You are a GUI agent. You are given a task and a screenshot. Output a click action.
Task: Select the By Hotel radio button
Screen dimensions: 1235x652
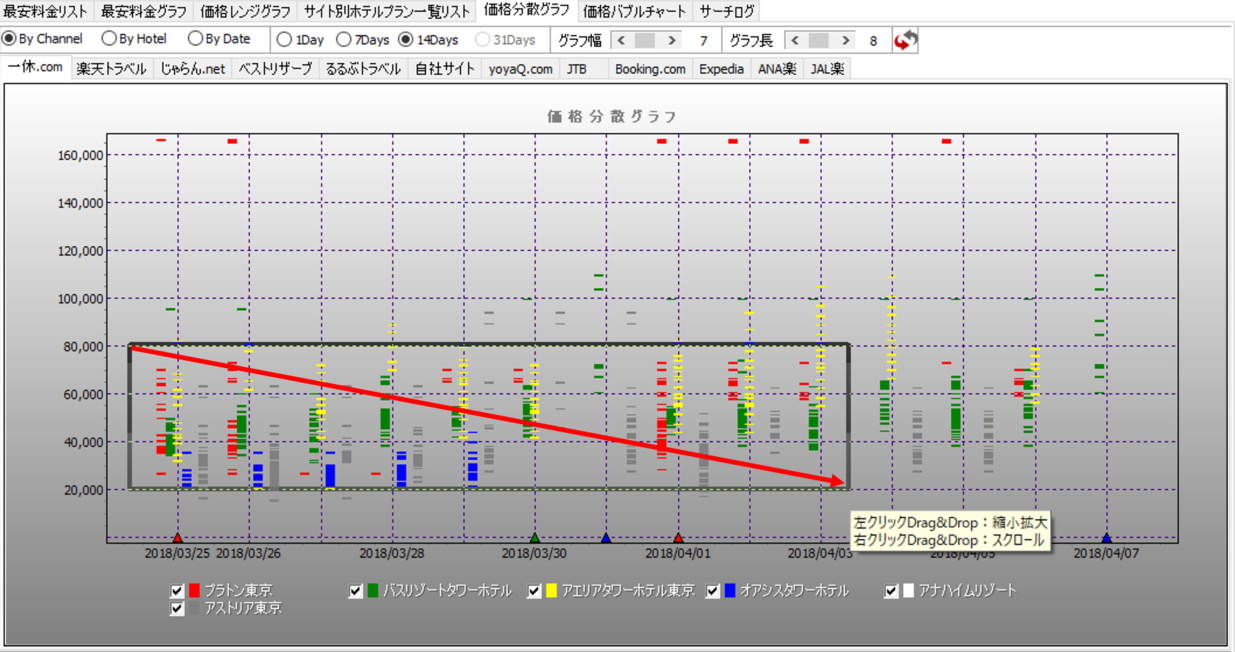pyautogui.click(x=109, y=39)
